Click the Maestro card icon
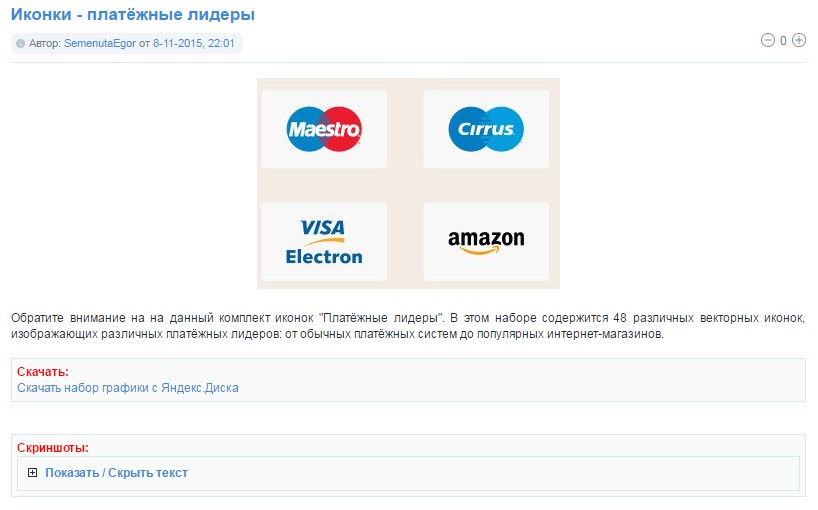This screenshot has width=818, height=510. pos(324,129)
